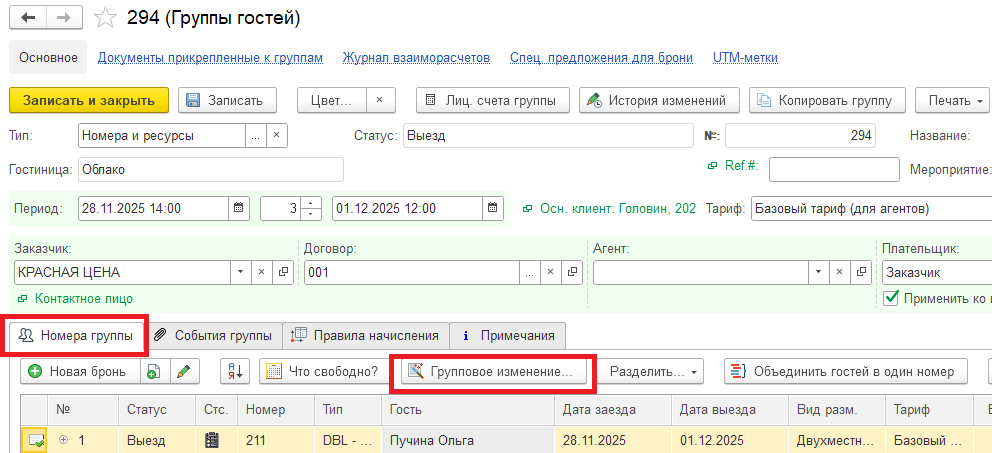Image resolution: width=992 pixels, height=453 pixels.
Task: Open the Номера группы tab
Action: tap(78, 335)
